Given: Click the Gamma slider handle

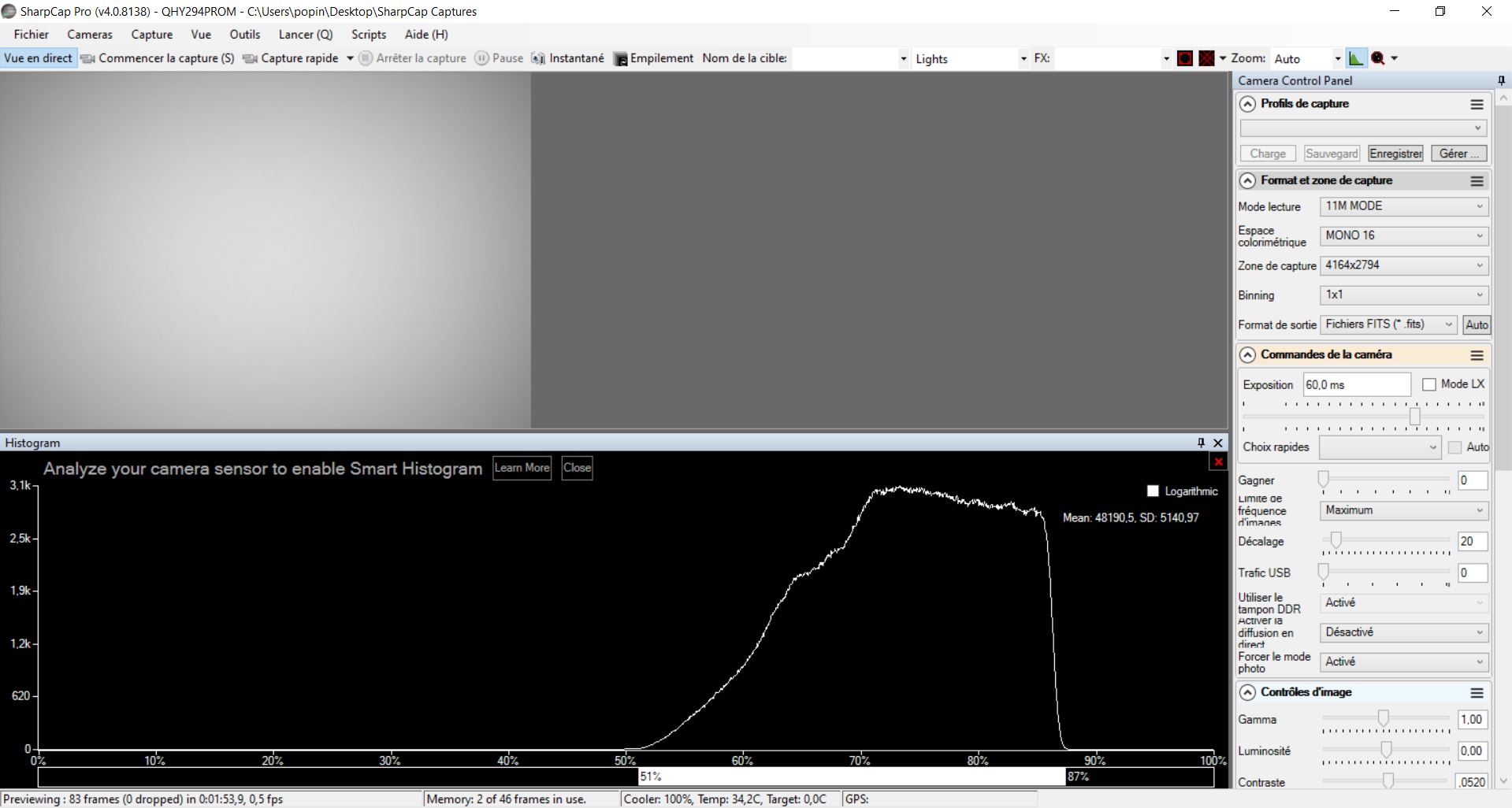Looking at the screenshot, I should pos(1383,717).
